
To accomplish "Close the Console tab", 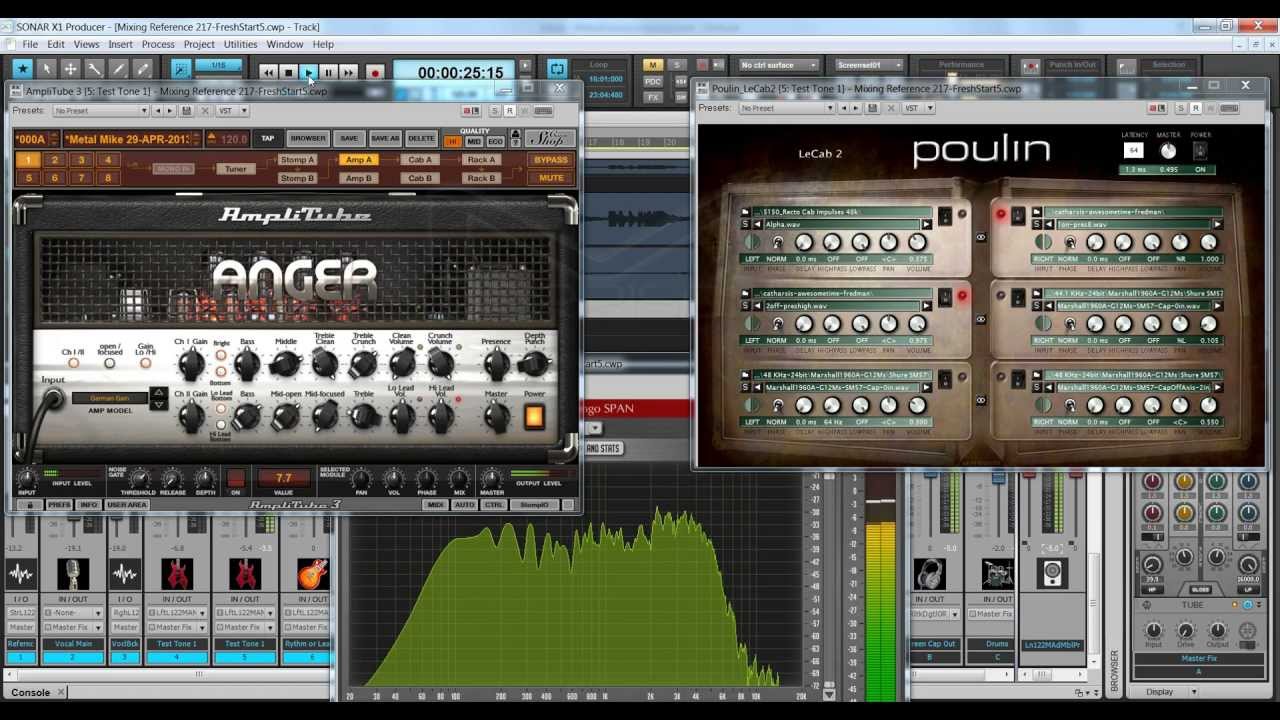I will (x=60, y=692).
